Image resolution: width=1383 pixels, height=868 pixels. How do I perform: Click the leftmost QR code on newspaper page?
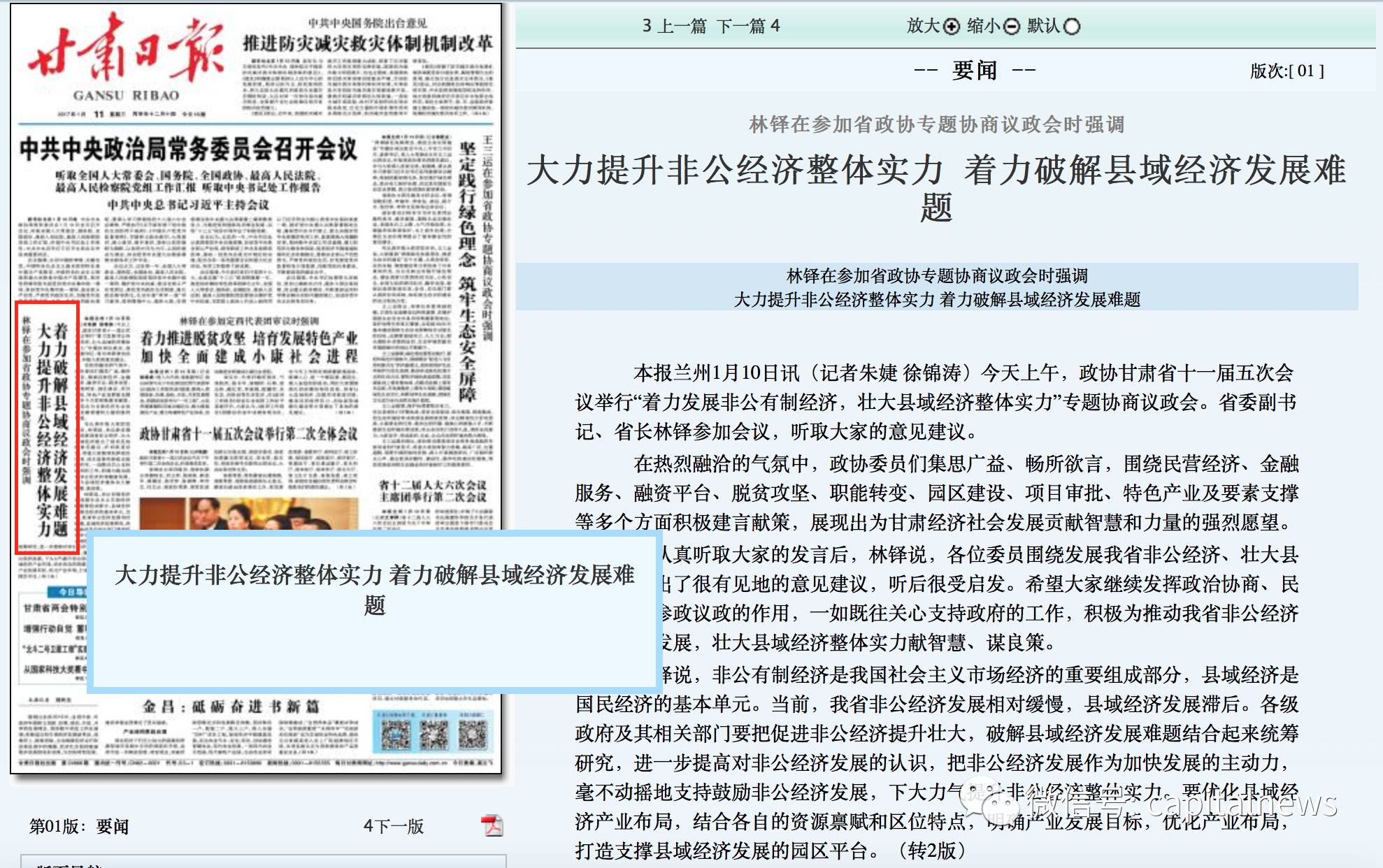(395, 735)
